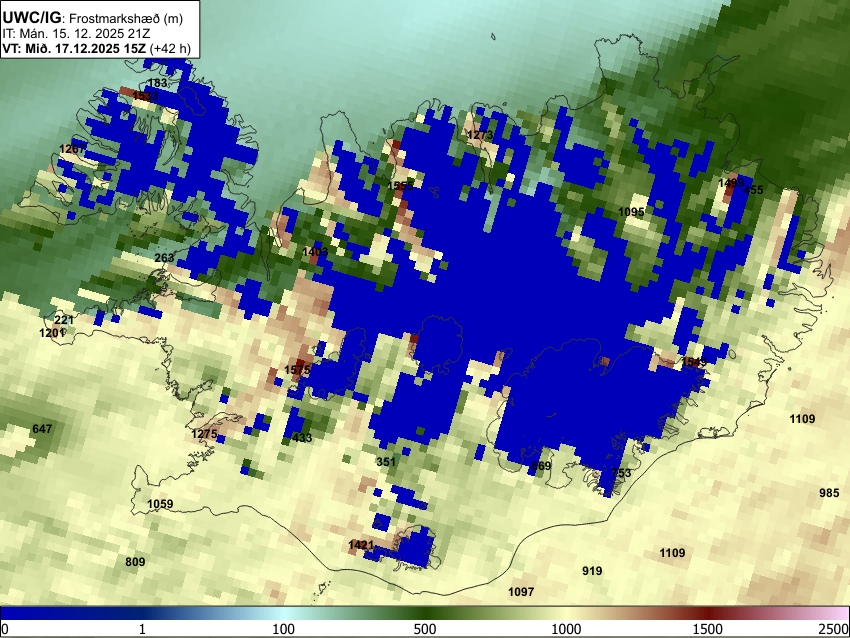Click the '(+42 h)' forecast offset text
This screenshot has height=638, width=850.
coord(170,48)
